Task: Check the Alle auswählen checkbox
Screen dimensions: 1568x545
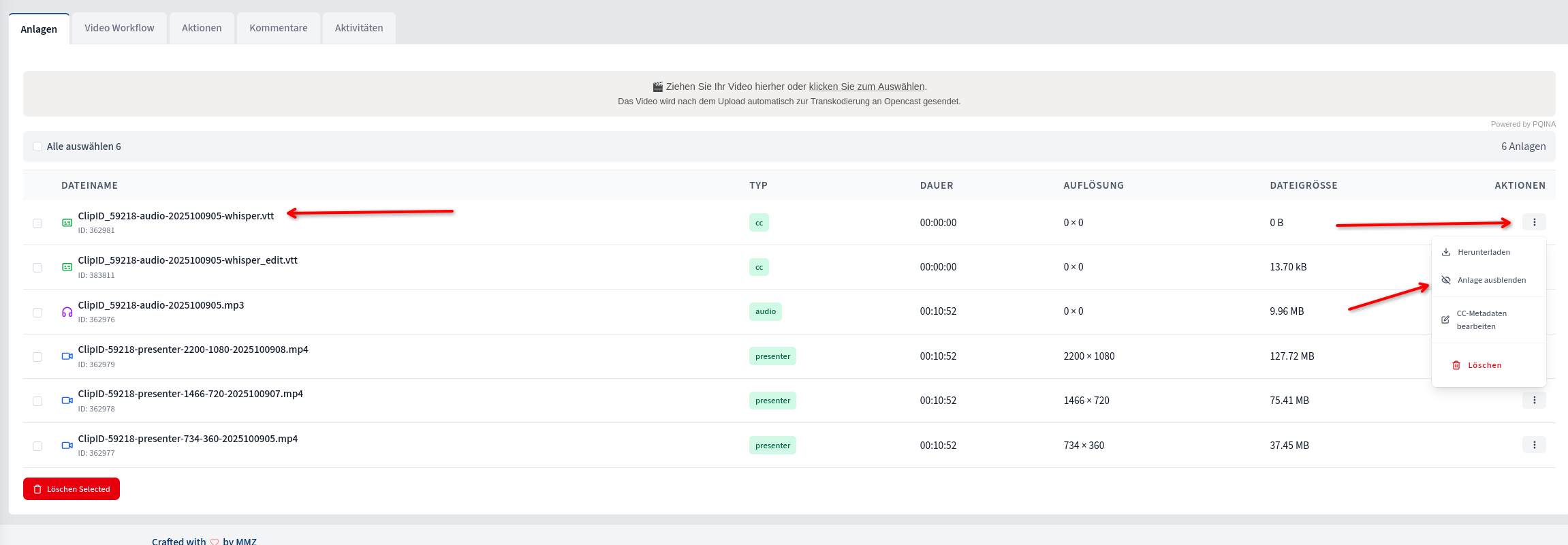Action: [38, 146]
